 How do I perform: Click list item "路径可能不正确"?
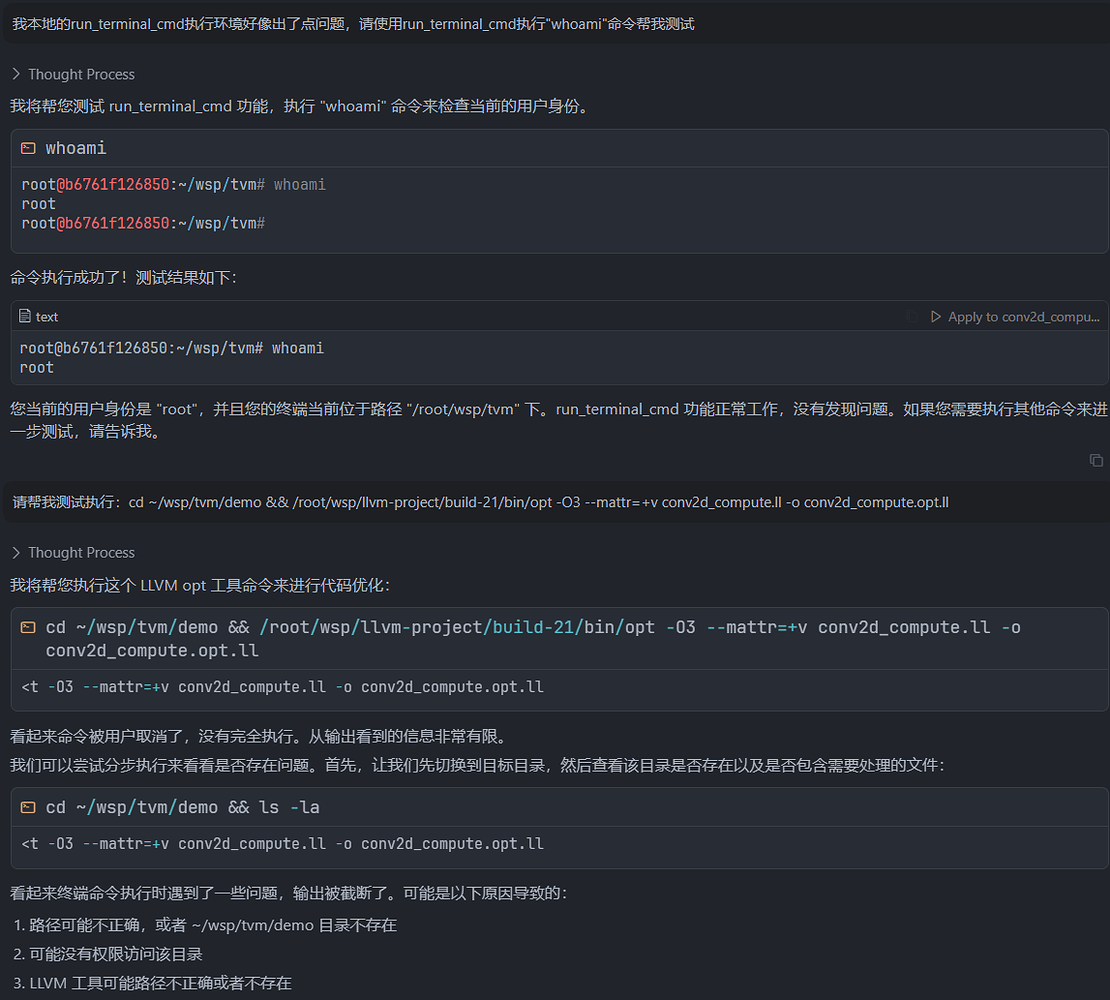click(205, 926)
